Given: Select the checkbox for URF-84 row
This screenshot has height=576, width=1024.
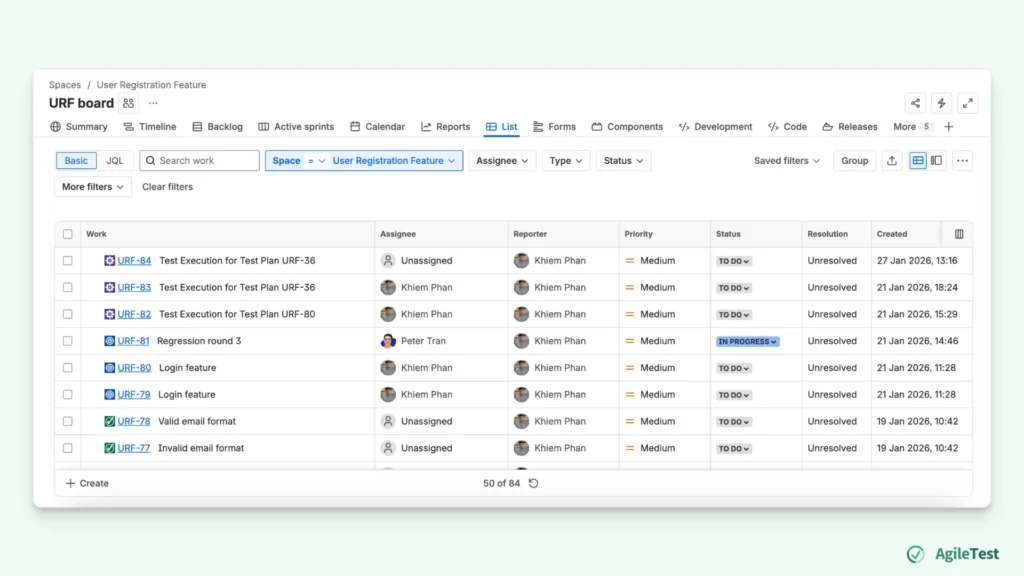Looking at the screenshot, I should (67, 261).
